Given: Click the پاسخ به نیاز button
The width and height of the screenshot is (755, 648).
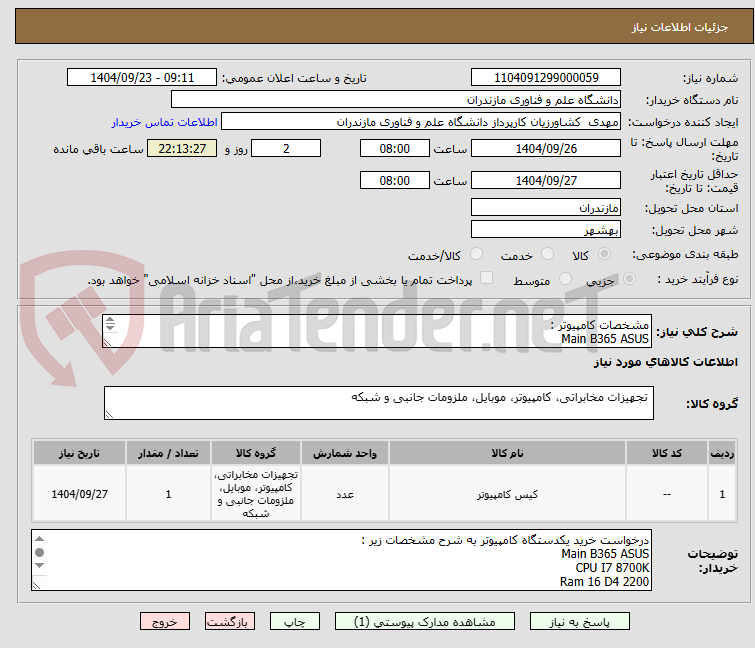Looking at the screenshot, I should click(579, 621).
